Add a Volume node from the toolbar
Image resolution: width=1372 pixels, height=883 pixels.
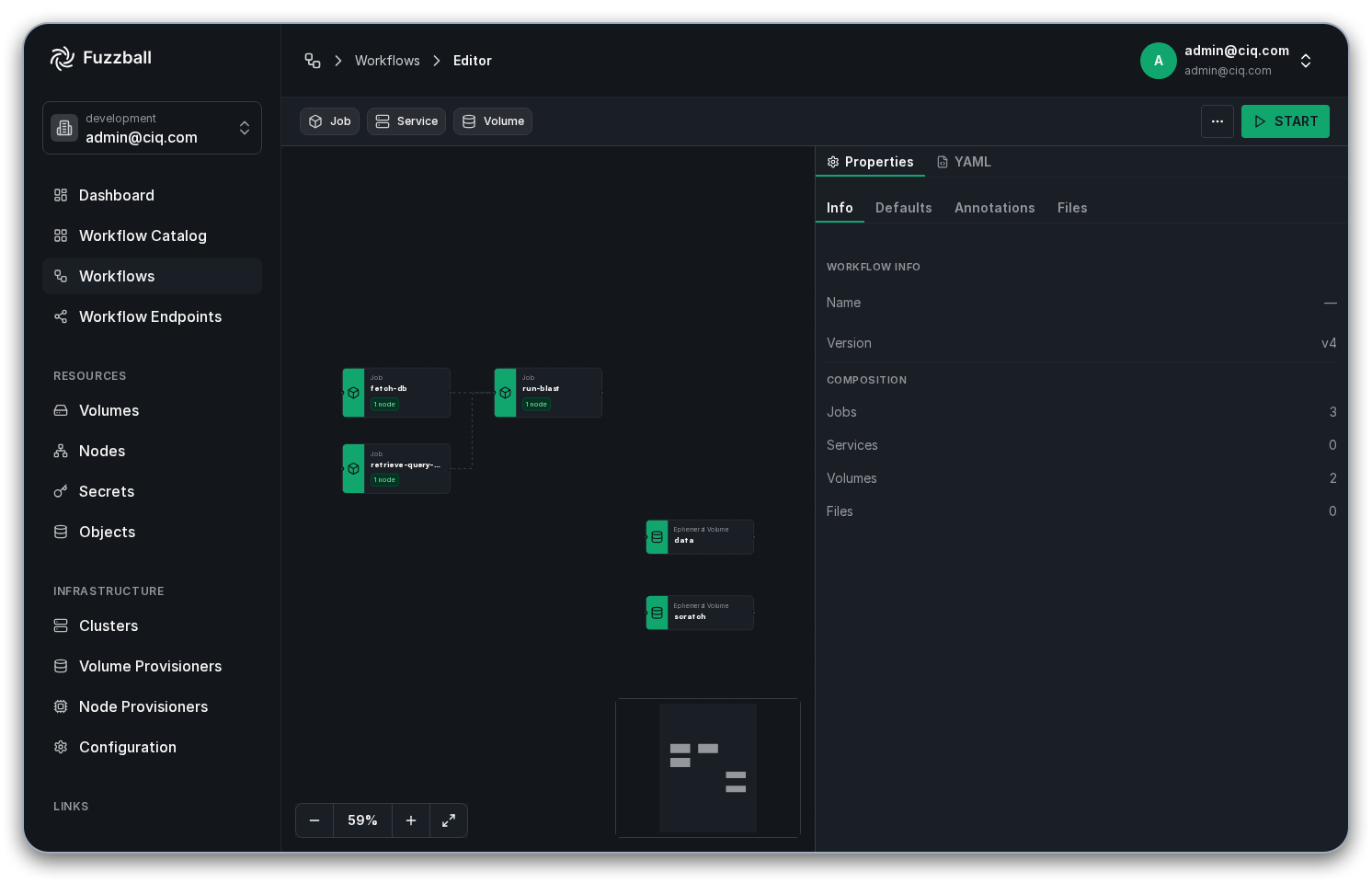click(x=493, y=121)
